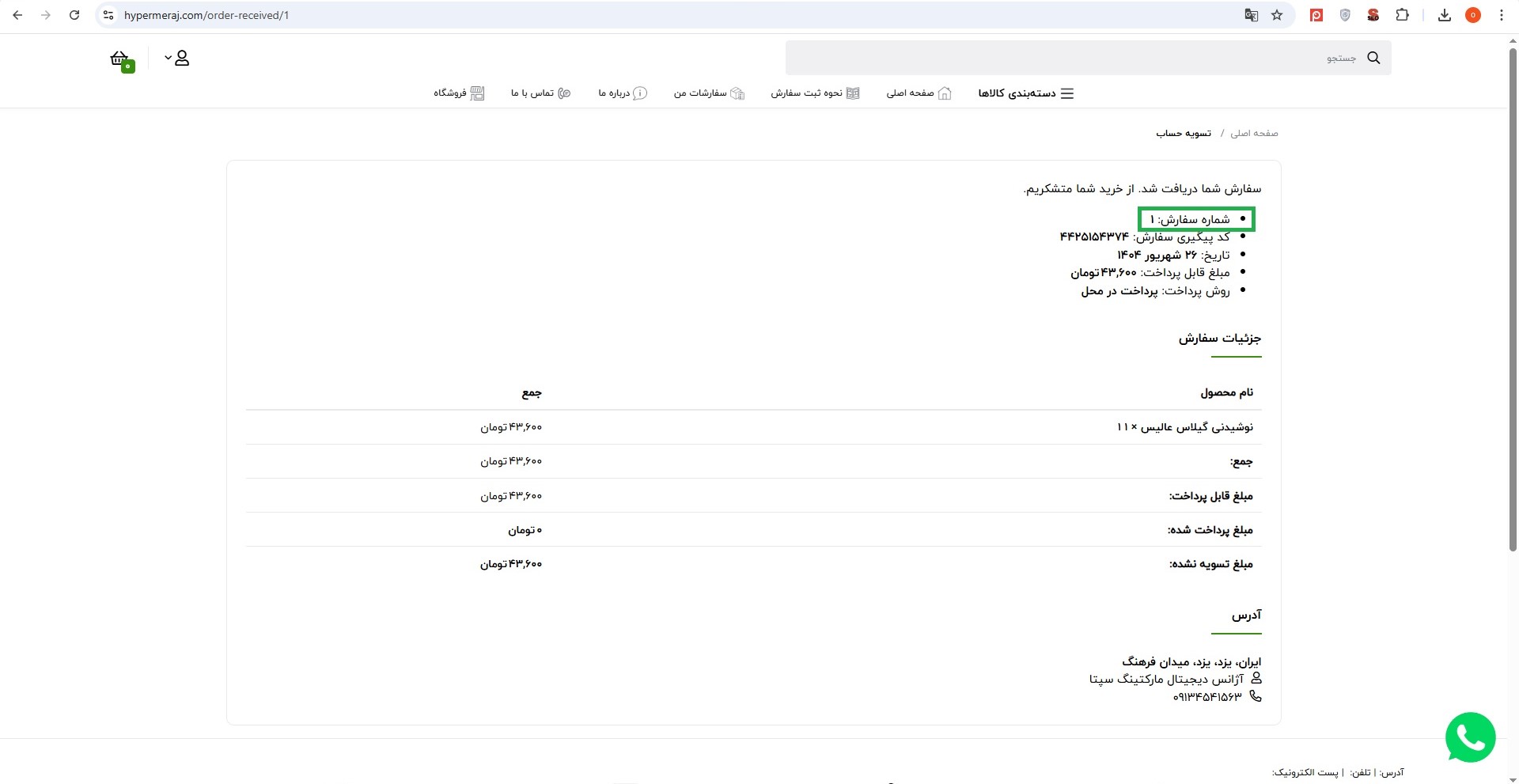Open WhatsApp chat floating button

click(1470, 737)
